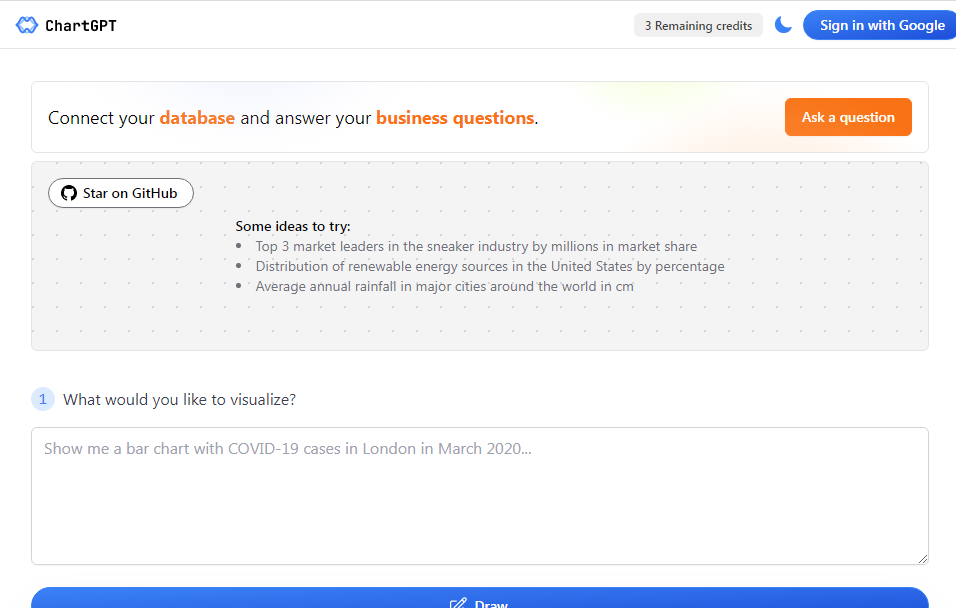Viewport: 956px width, 608px height.
Task: Click the pencil icon on the Draw button
Action: (459, 603)
